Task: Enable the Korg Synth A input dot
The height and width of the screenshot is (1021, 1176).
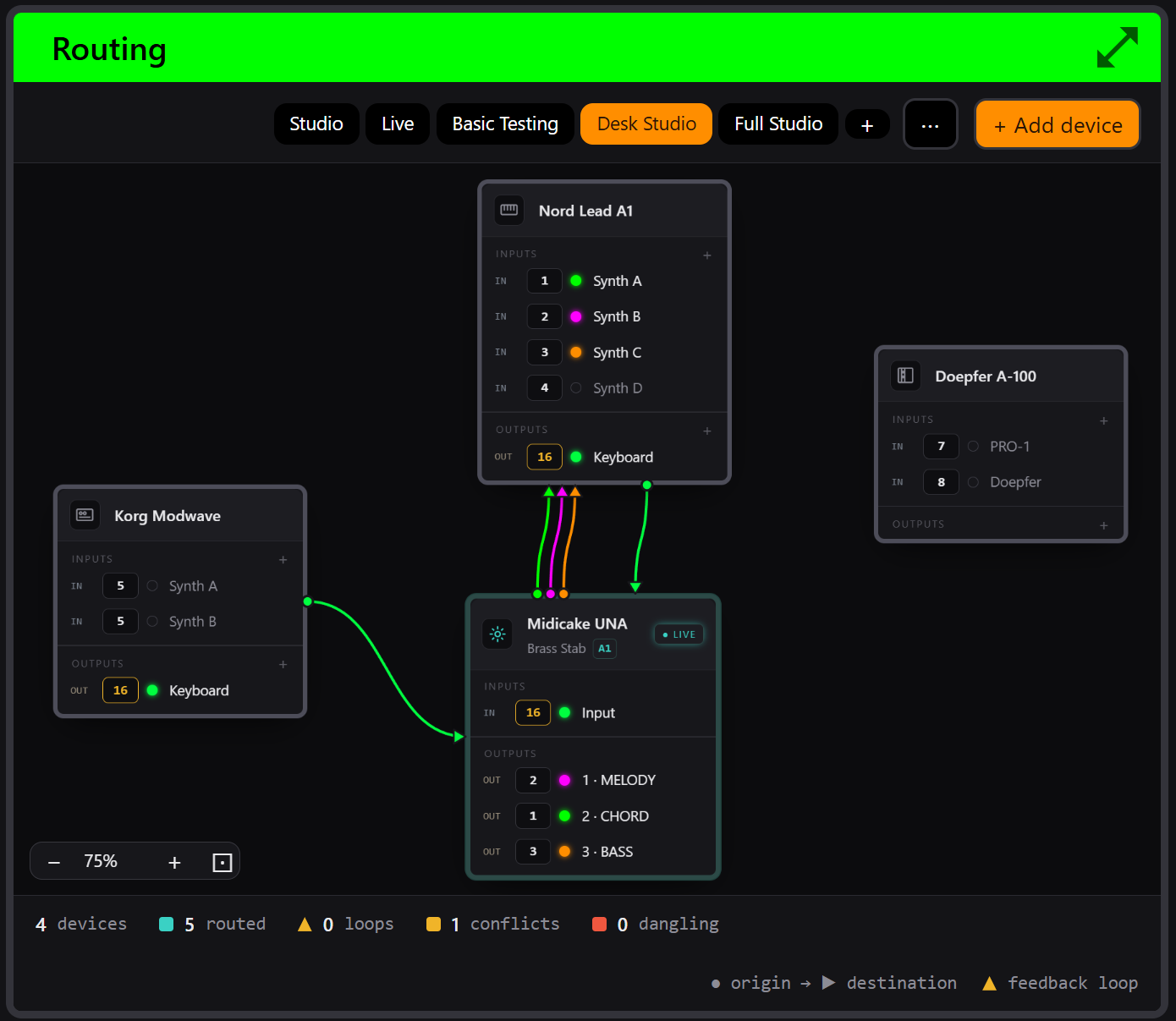Action: coord(152,585)
